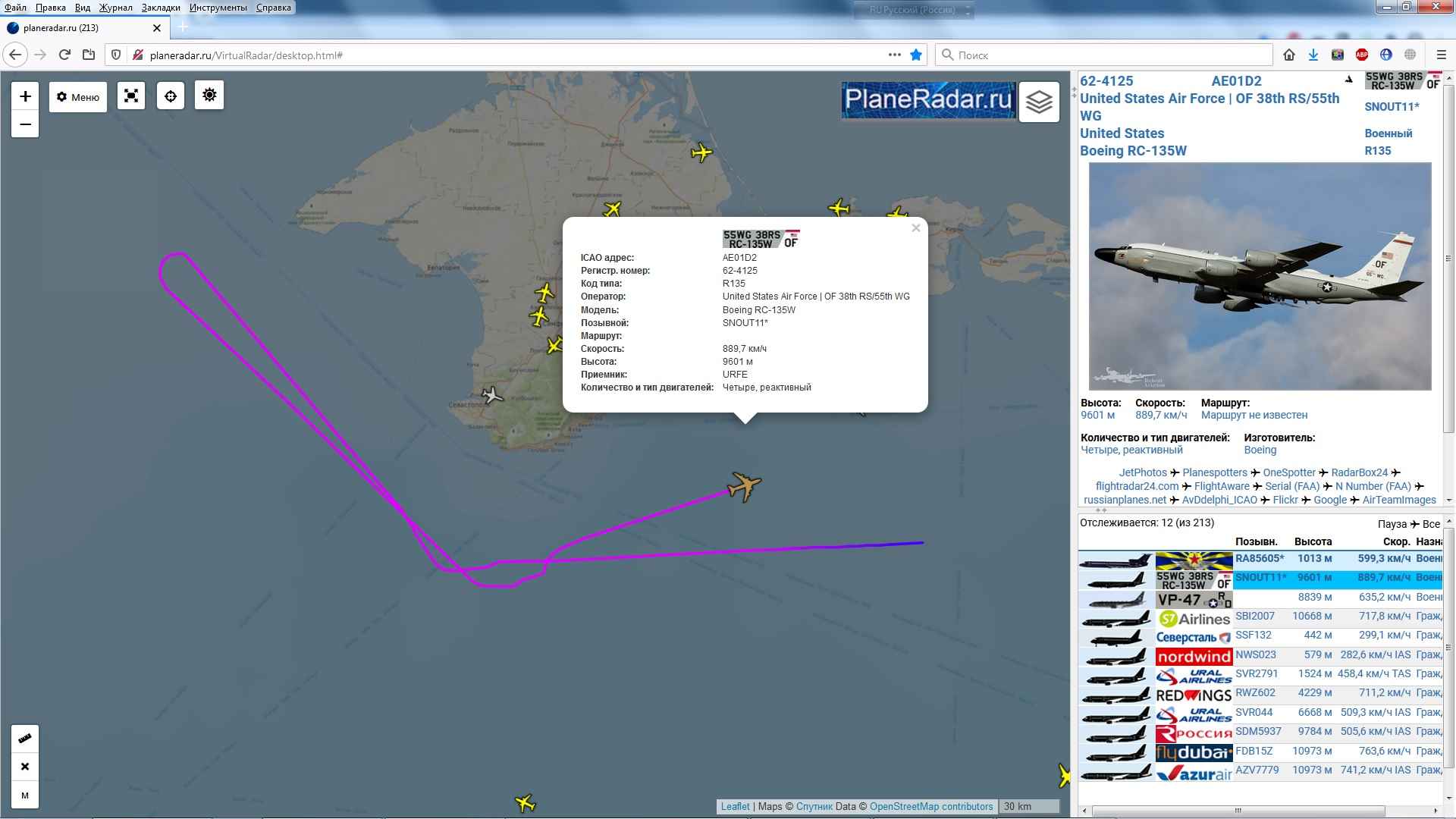Click the detail panel vertical scrollbar
Screen dimensions: 1456x819
1448,258
